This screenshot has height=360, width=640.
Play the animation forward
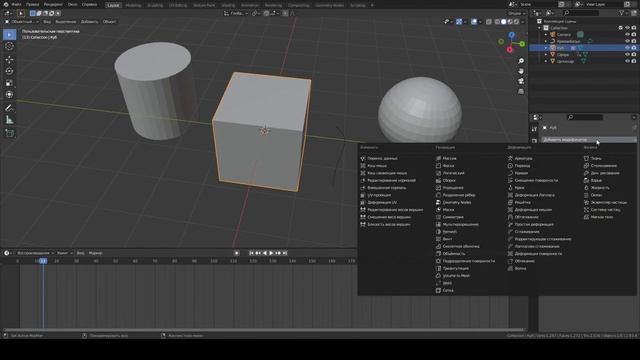[x=271, y=253]
